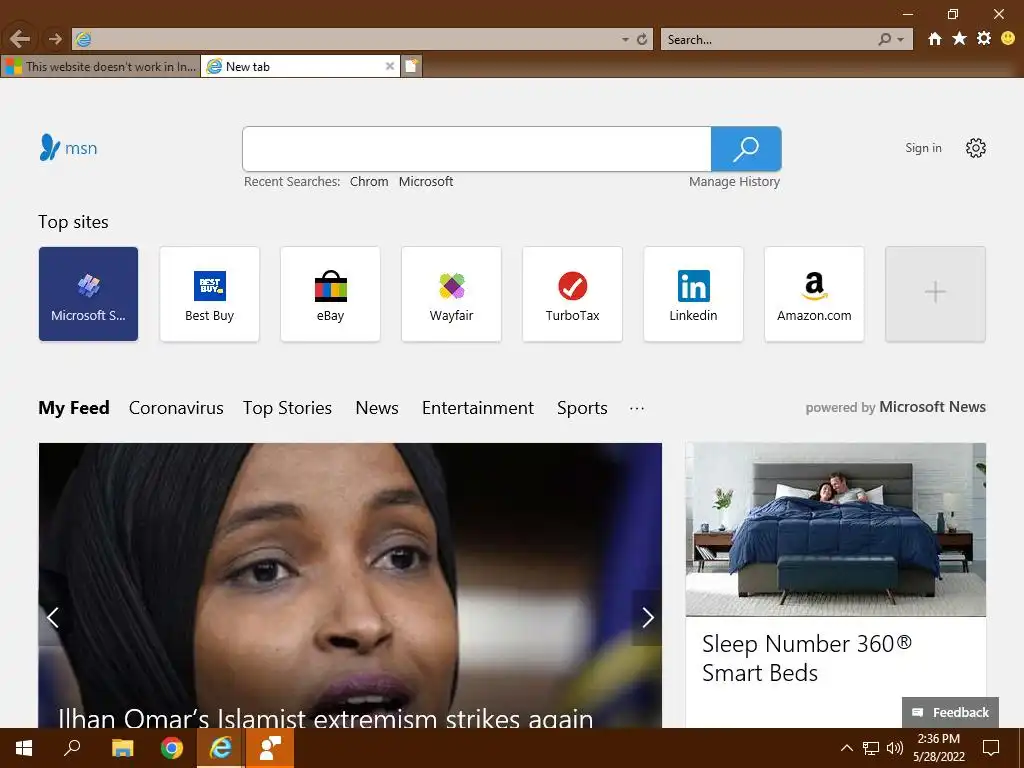
Task: Click the network icon in system tray
Action: (x=871, y=748)
